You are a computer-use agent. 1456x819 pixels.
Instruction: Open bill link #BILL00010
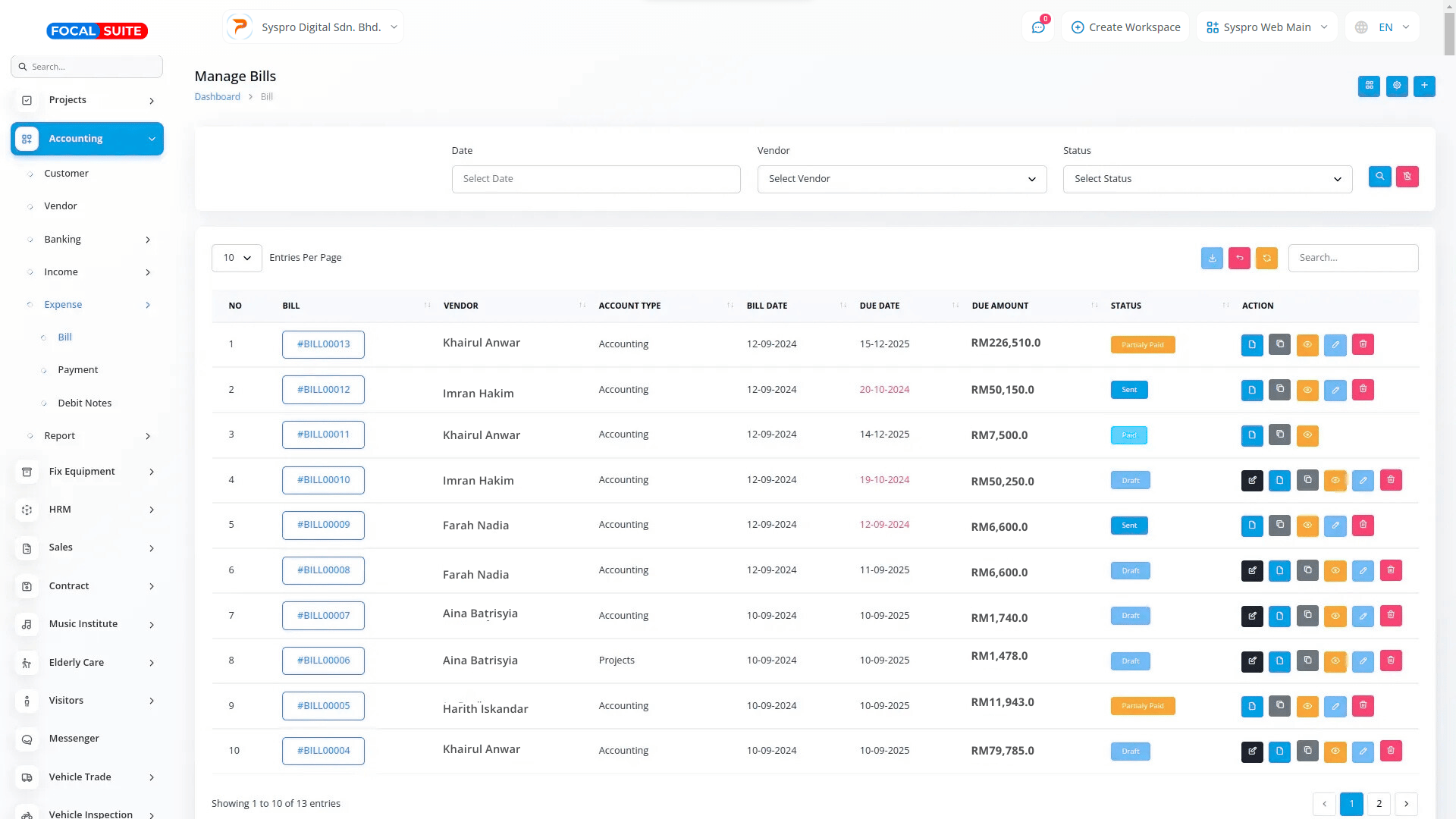coord(323,480)
